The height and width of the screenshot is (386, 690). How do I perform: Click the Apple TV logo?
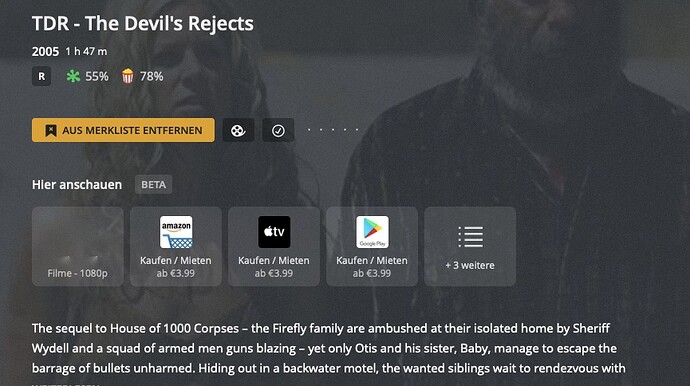(x=274, y=232)
